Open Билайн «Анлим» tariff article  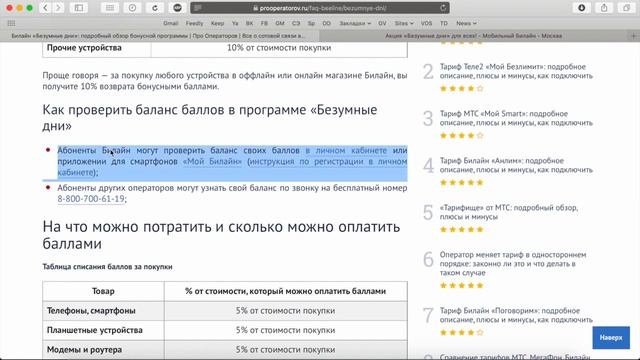(516, 165)
